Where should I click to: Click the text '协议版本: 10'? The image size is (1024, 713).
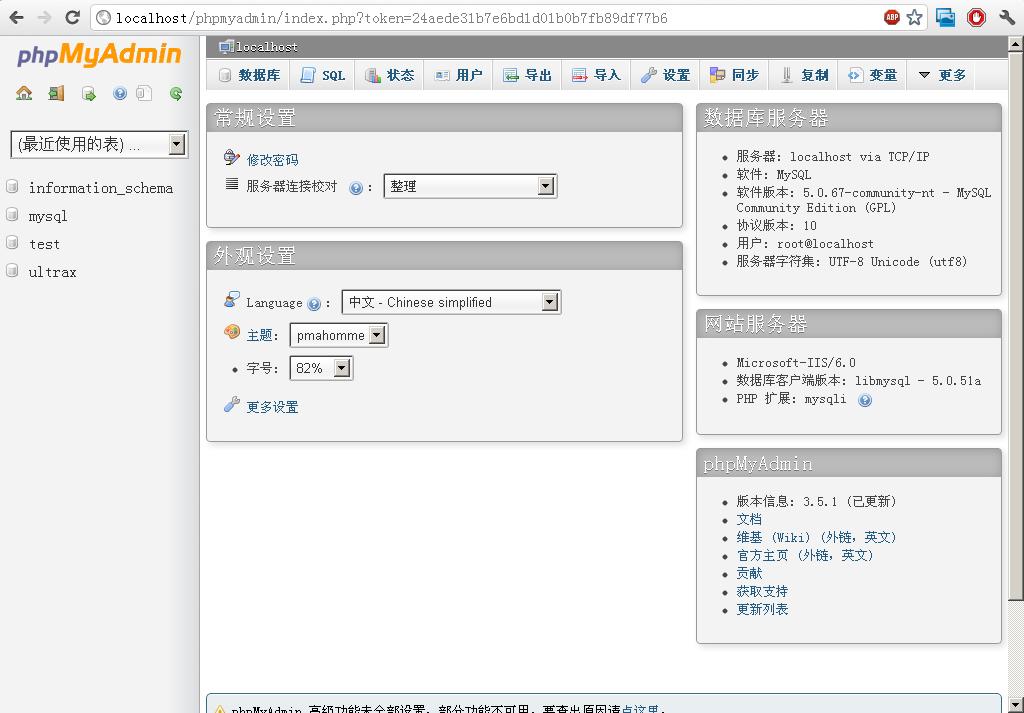776,226
